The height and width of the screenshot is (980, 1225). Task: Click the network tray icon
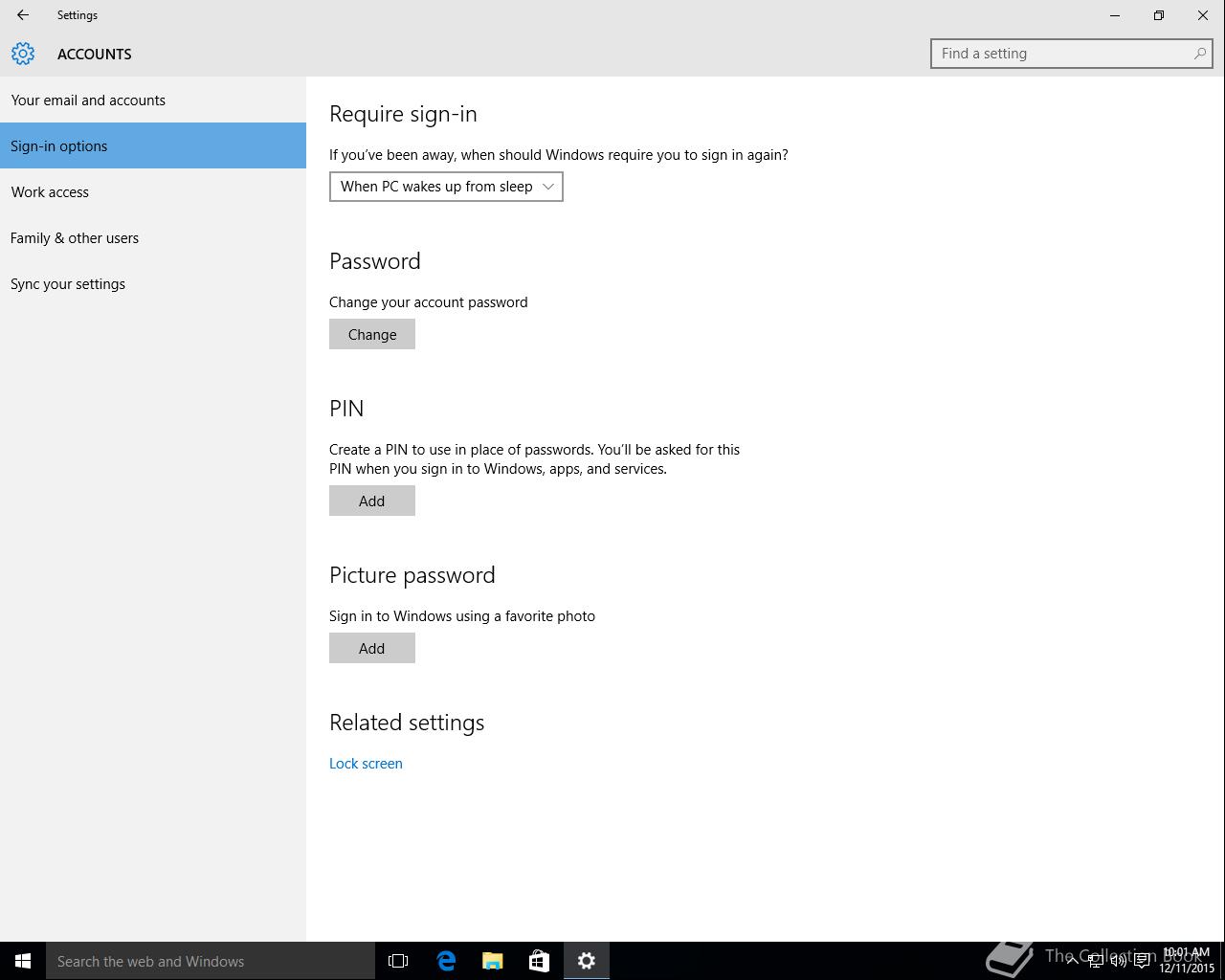(1096, 961)
